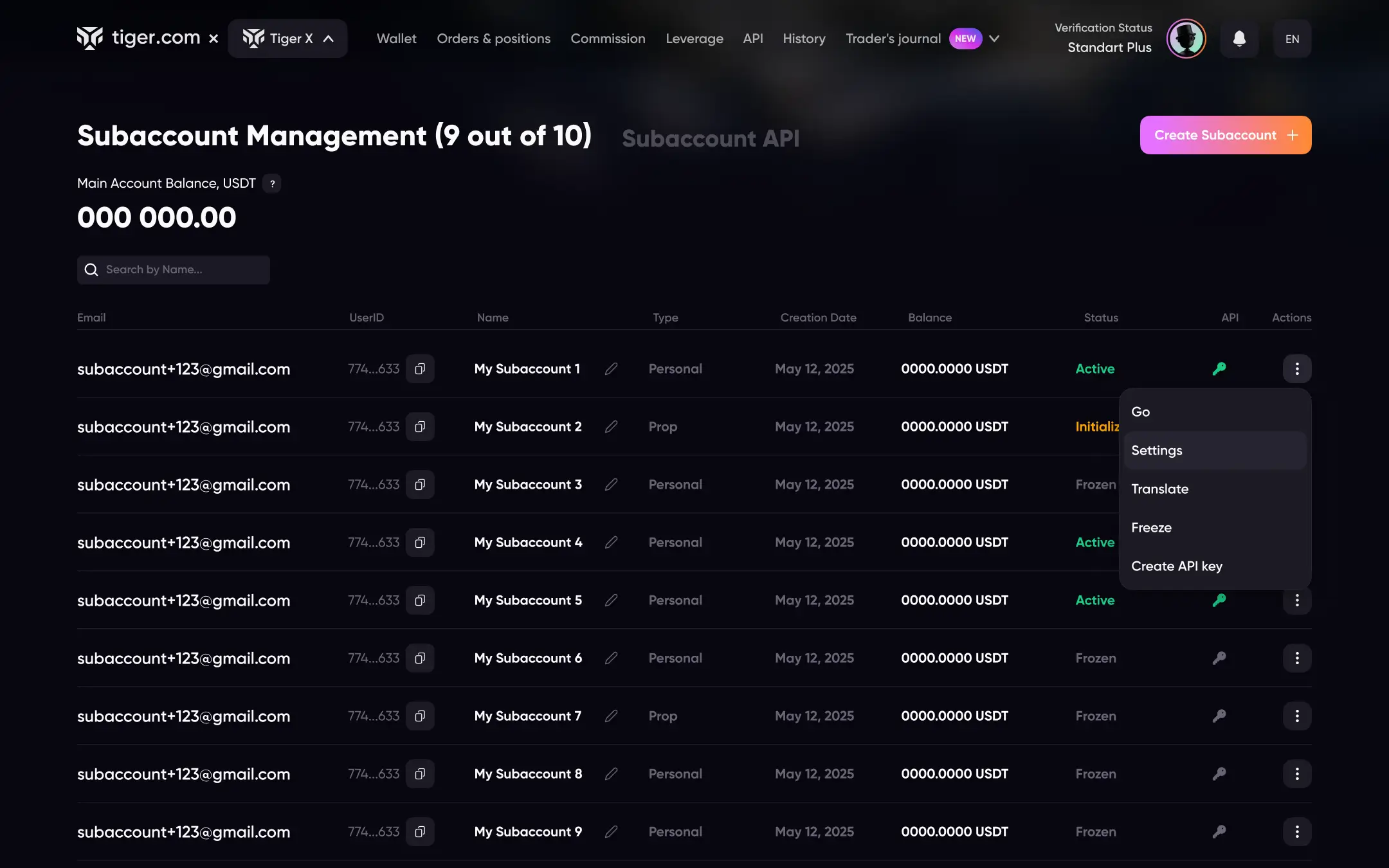
Task: Edit name of My Subaccount 3
Action: point(611,485)
